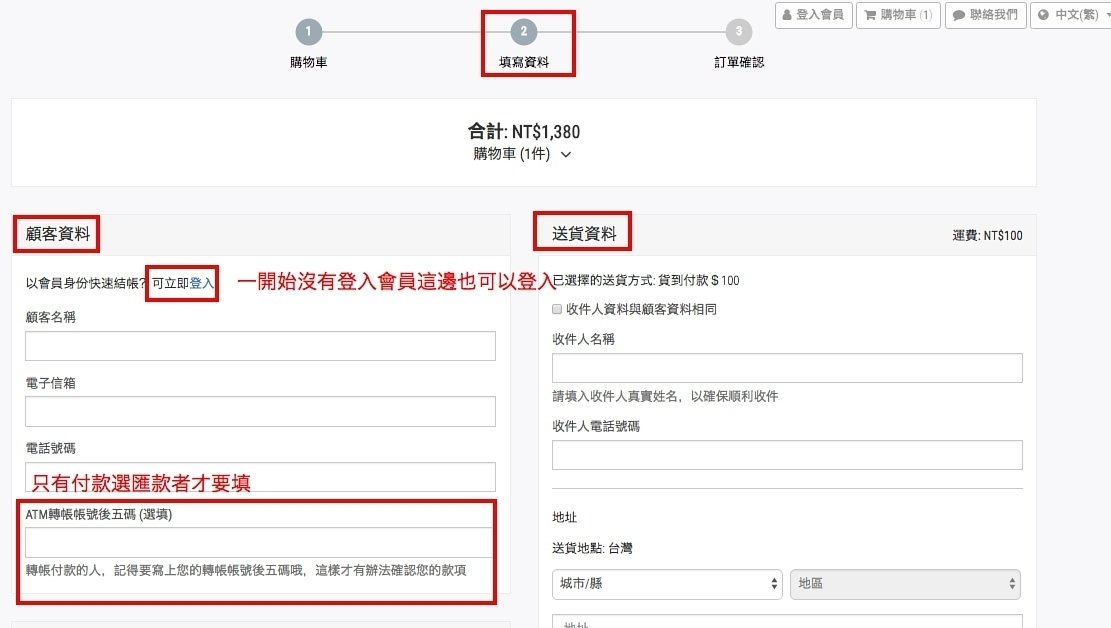Open the 城市/縣 dropdown

click(x=667, y=584)
